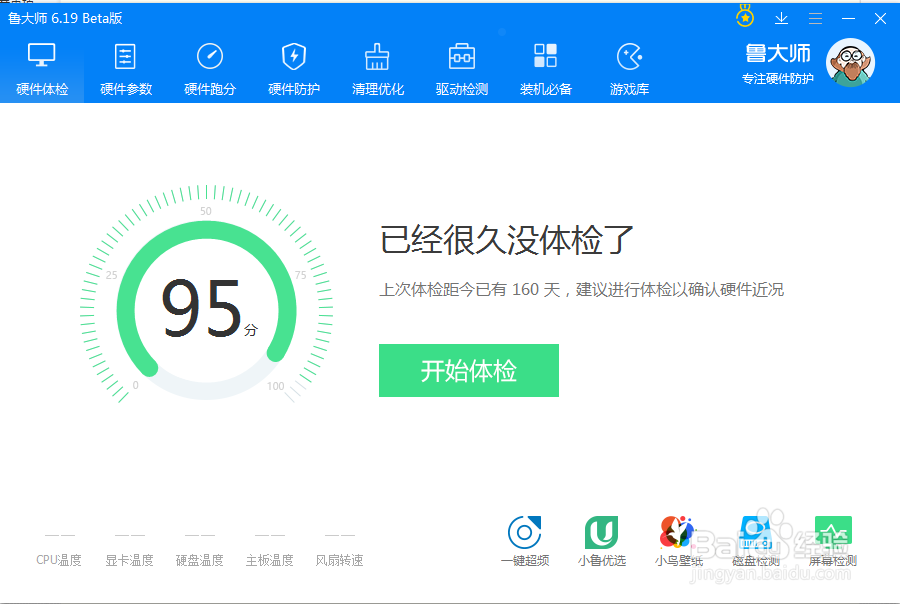900x604 pixels.
Task: Open 小鸟壁纸 wallpaper tool
Action: 678,541
